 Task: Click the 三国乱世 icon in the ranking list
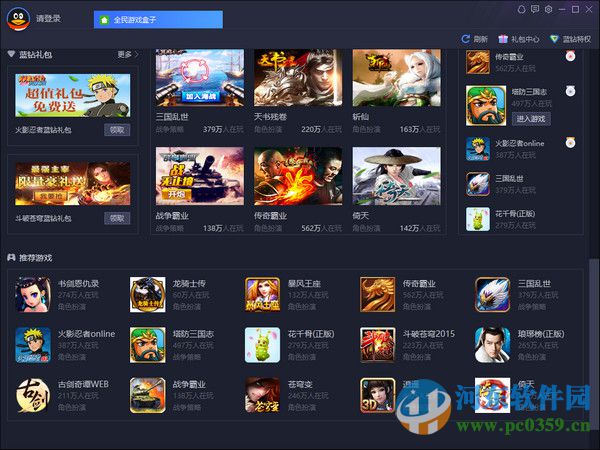(478, 184)
